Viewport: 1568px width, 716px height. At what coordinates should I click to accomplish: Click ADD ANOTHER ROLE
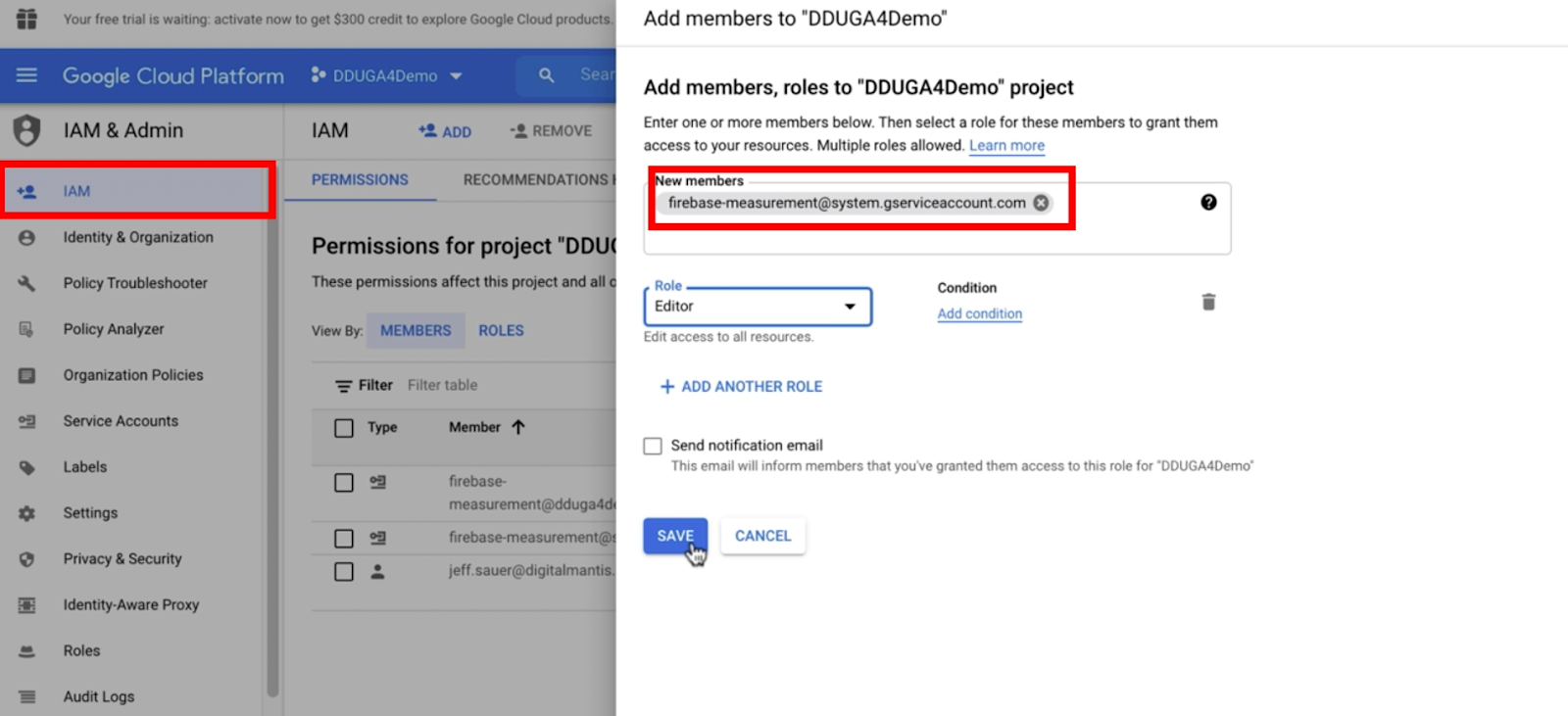click(741, 387)
